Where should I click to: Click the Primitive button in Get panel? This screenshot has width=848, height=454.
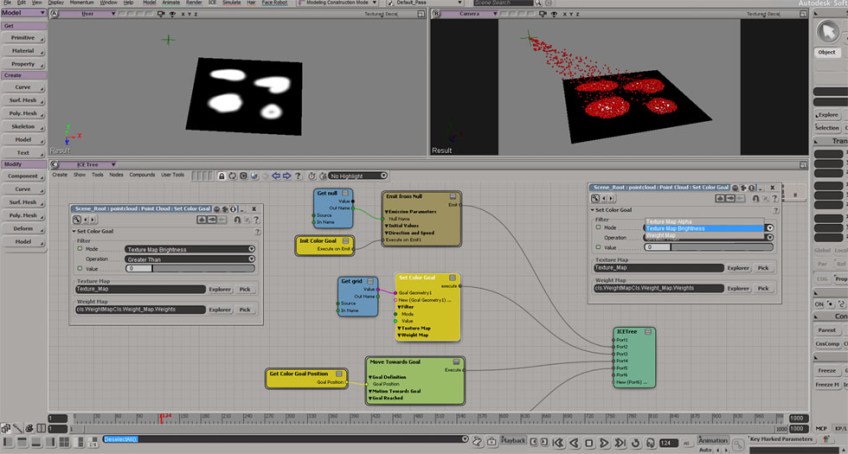coord(23,36)
